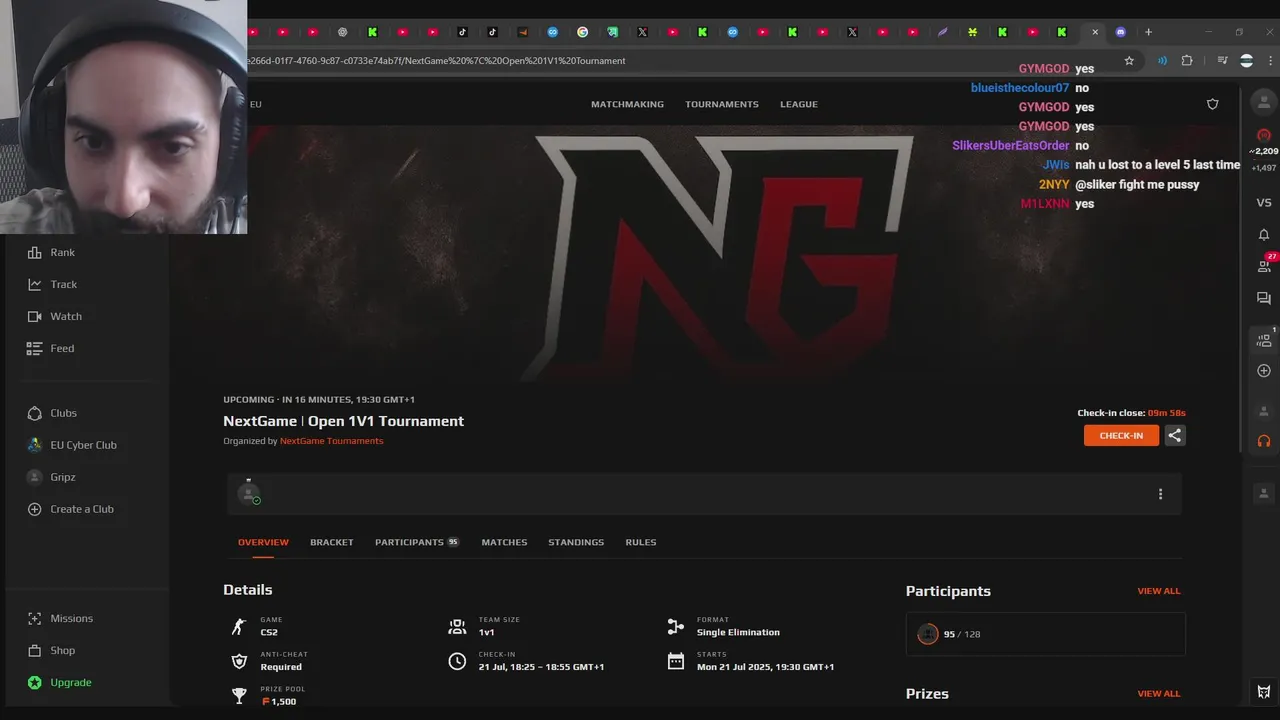Click the green Upgrade star icon
1280x720 pixels.
pos(35,682)
